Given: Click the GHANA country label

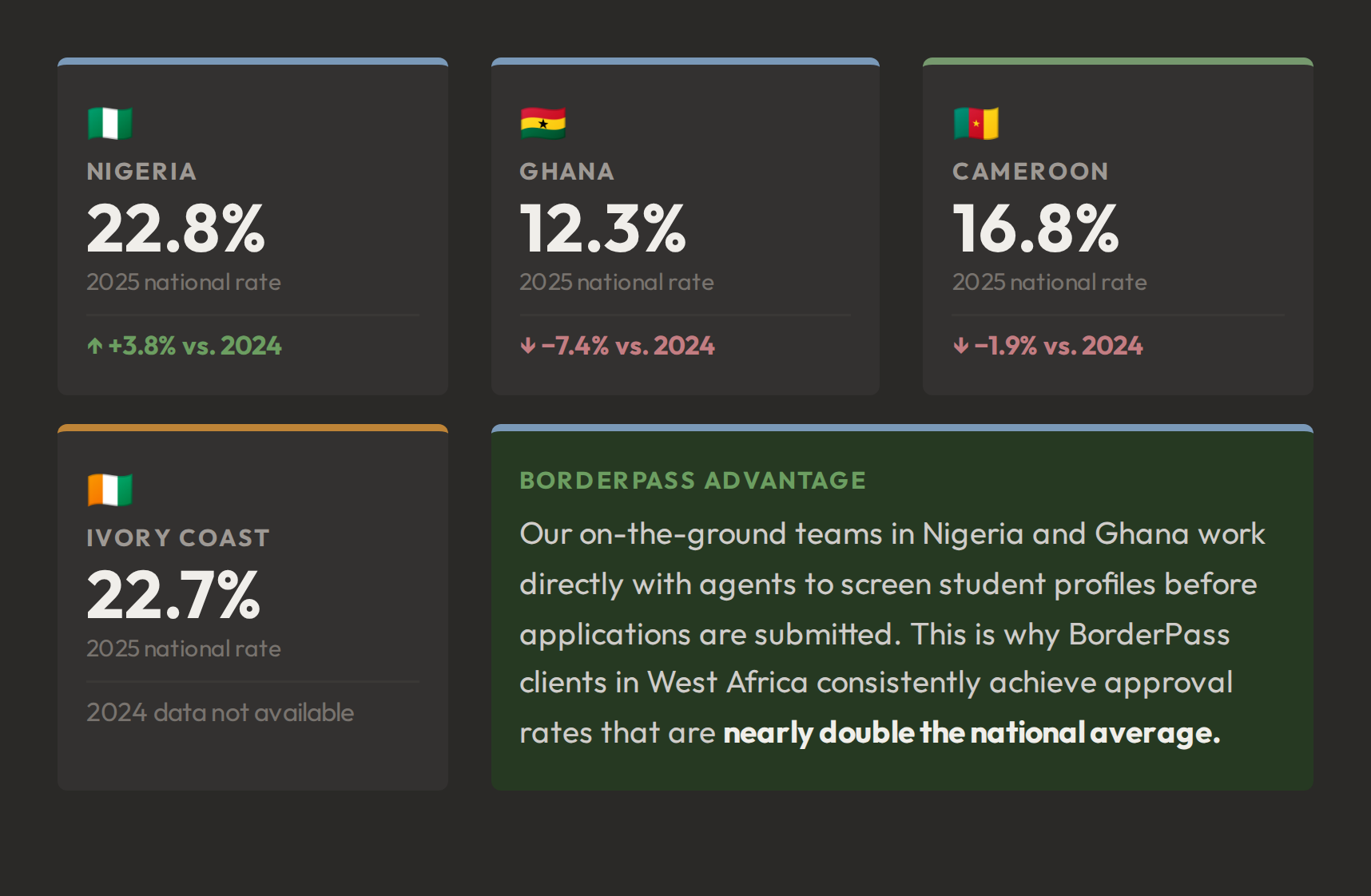Looking at the screenshot, I should pyautogui.click(x=567, y=172).
